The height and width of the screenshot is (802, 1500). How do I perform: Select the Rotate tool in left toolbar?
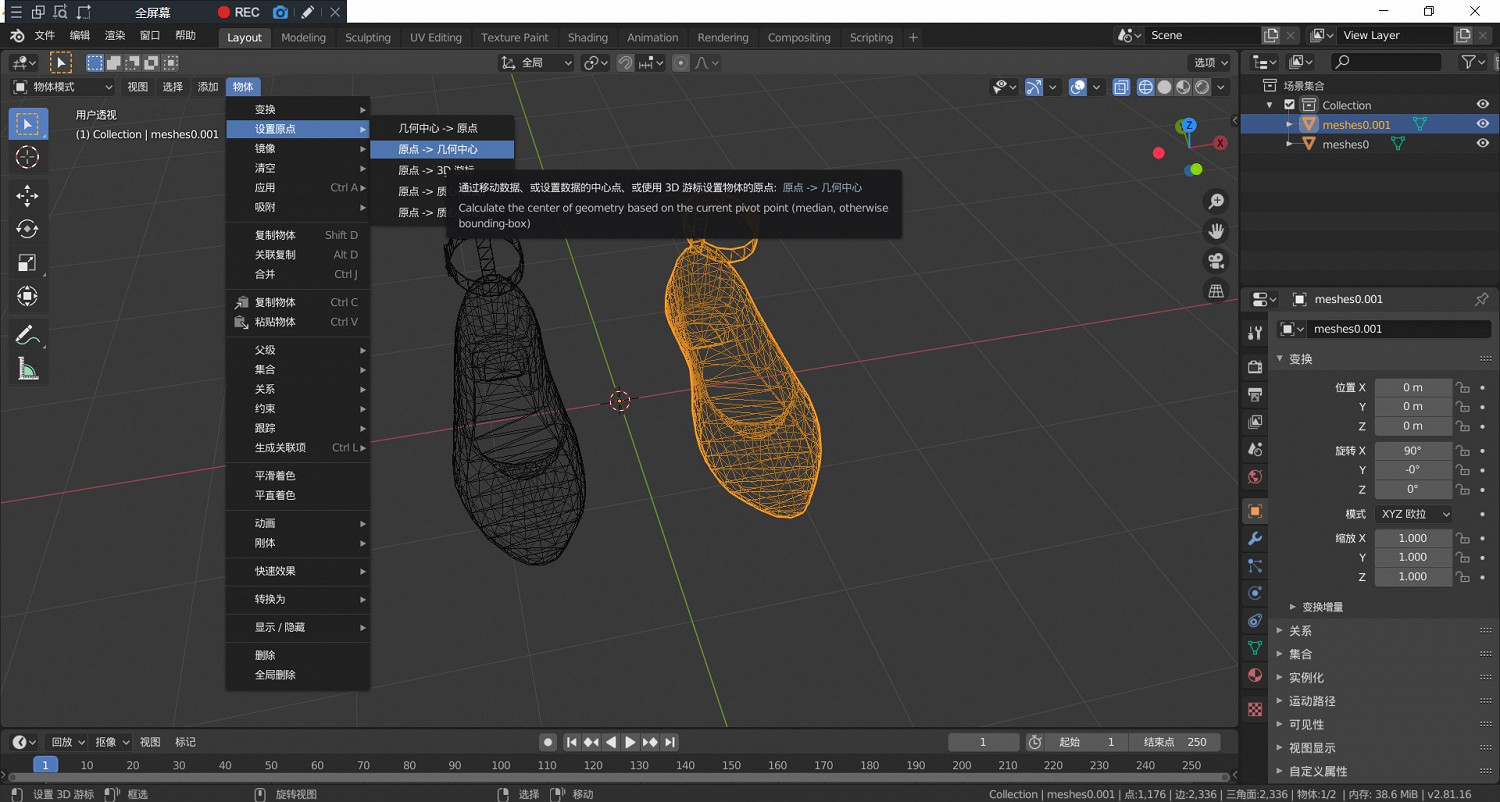click(27, 229)
